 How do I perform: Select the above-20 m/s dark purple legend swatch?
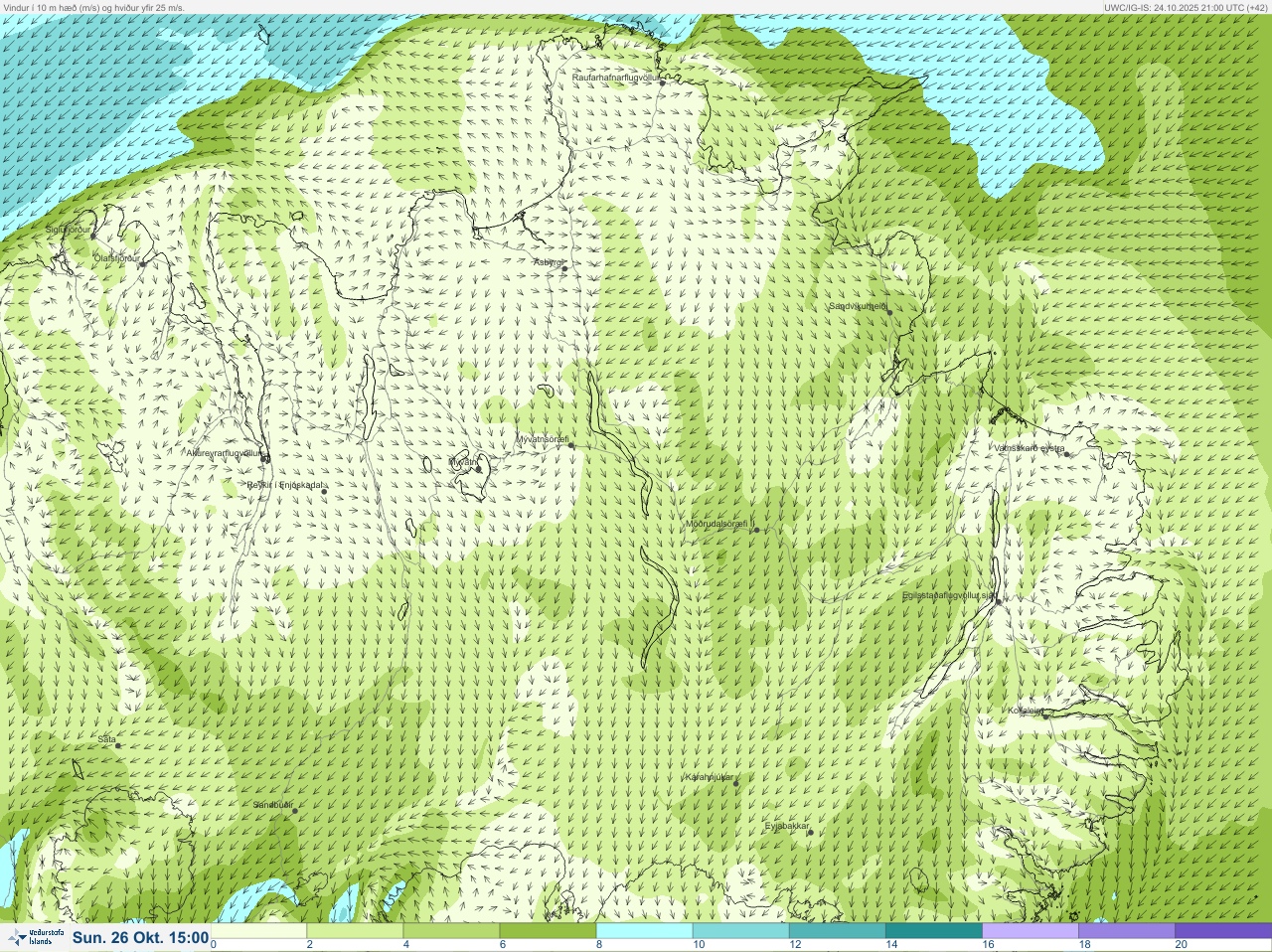point(1222,931)
